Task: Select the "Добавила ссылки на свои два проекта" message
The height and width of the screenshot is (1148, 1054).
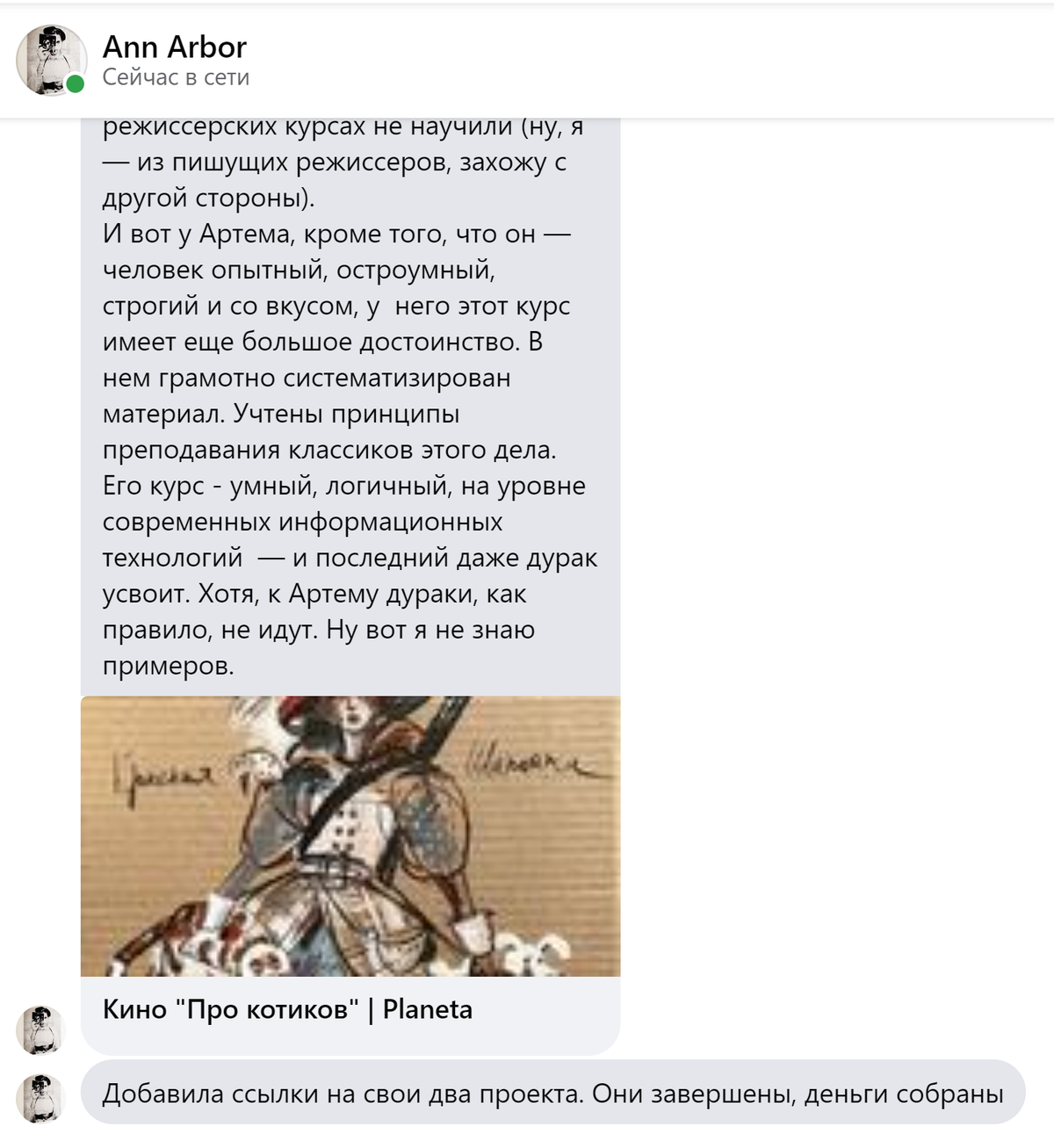Action: (552, 1094)
